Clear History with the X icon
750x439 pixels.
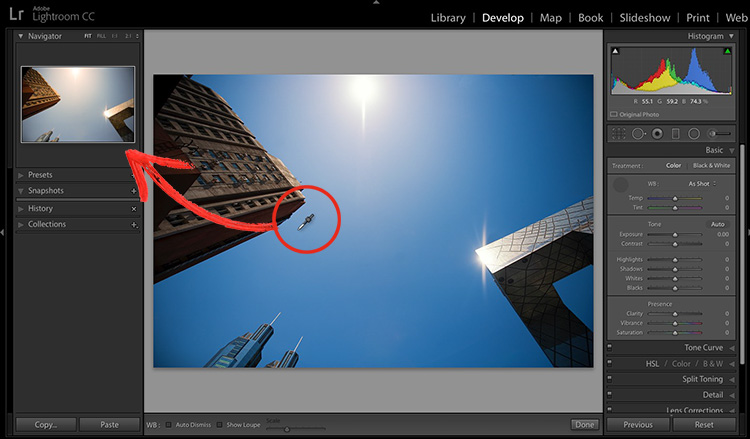[134, 209]
